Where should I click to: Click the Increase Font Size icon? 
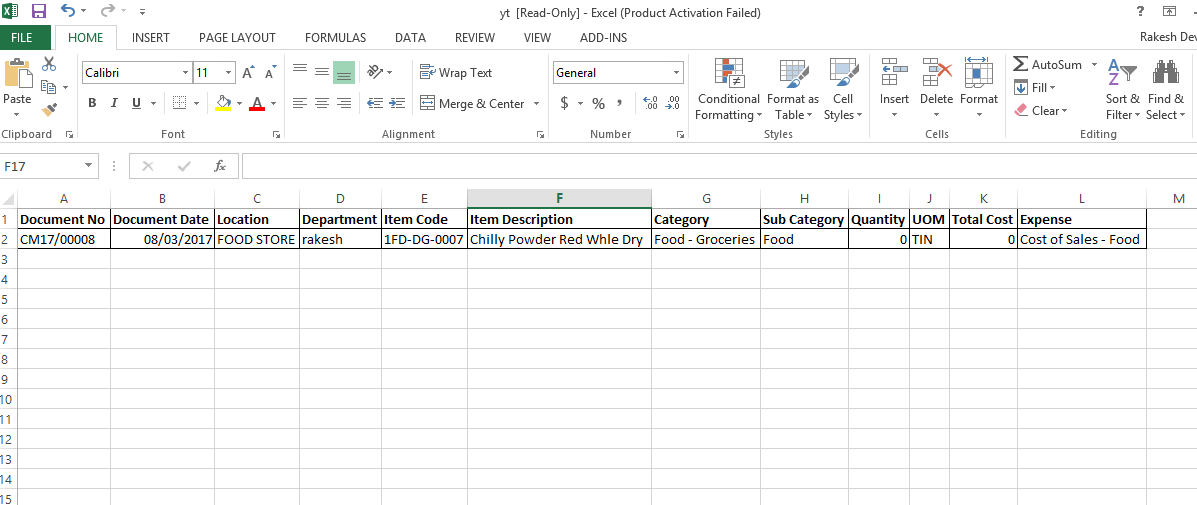pyautogui.click(x=247, y=73)
